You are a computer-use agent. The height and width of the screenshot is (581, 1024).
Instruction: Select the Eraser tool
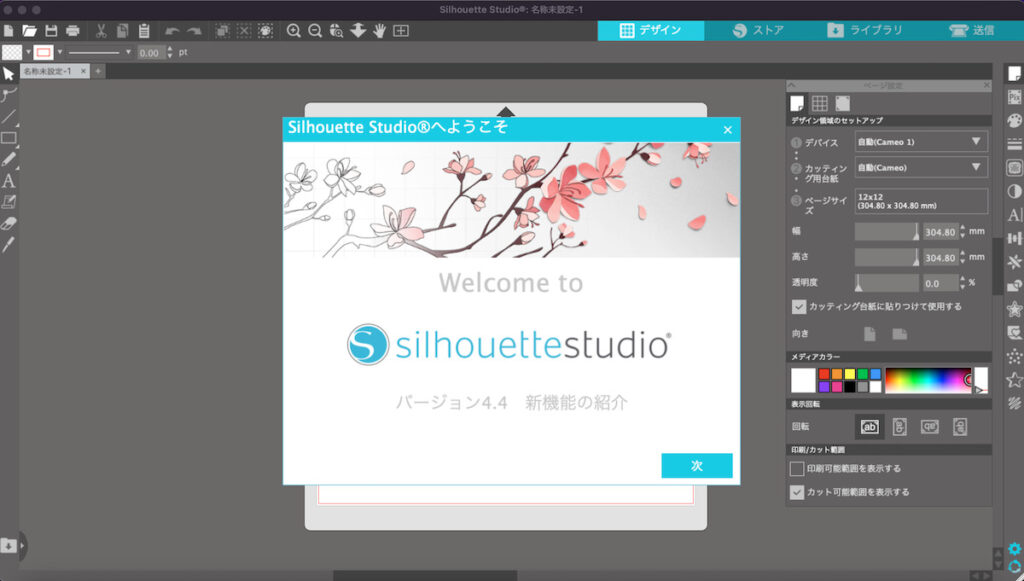click(x=9, y=223)
